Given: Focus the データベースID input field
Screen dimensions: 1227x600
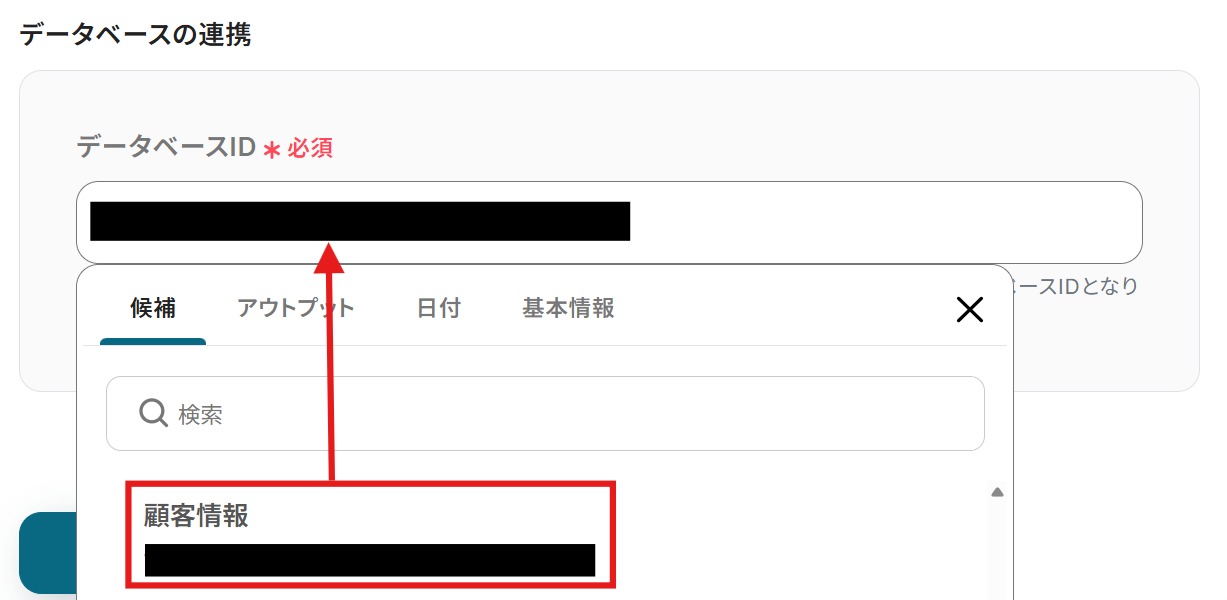Looking at the screenshot, I should click(x=609, y=222).
